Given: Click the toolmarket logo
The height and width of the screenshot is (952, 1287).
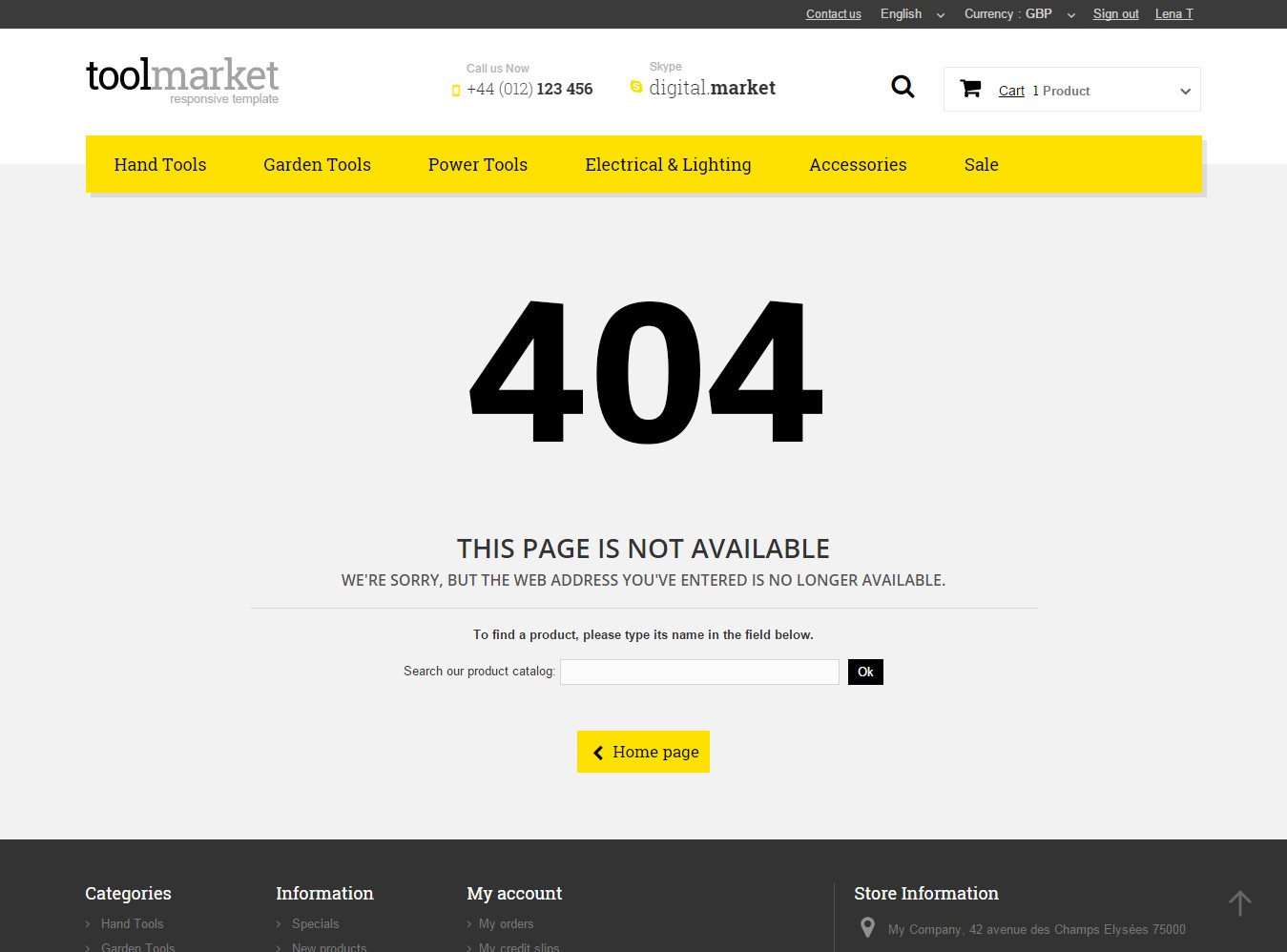Looking at the screenshot, I should pos(182,80).
